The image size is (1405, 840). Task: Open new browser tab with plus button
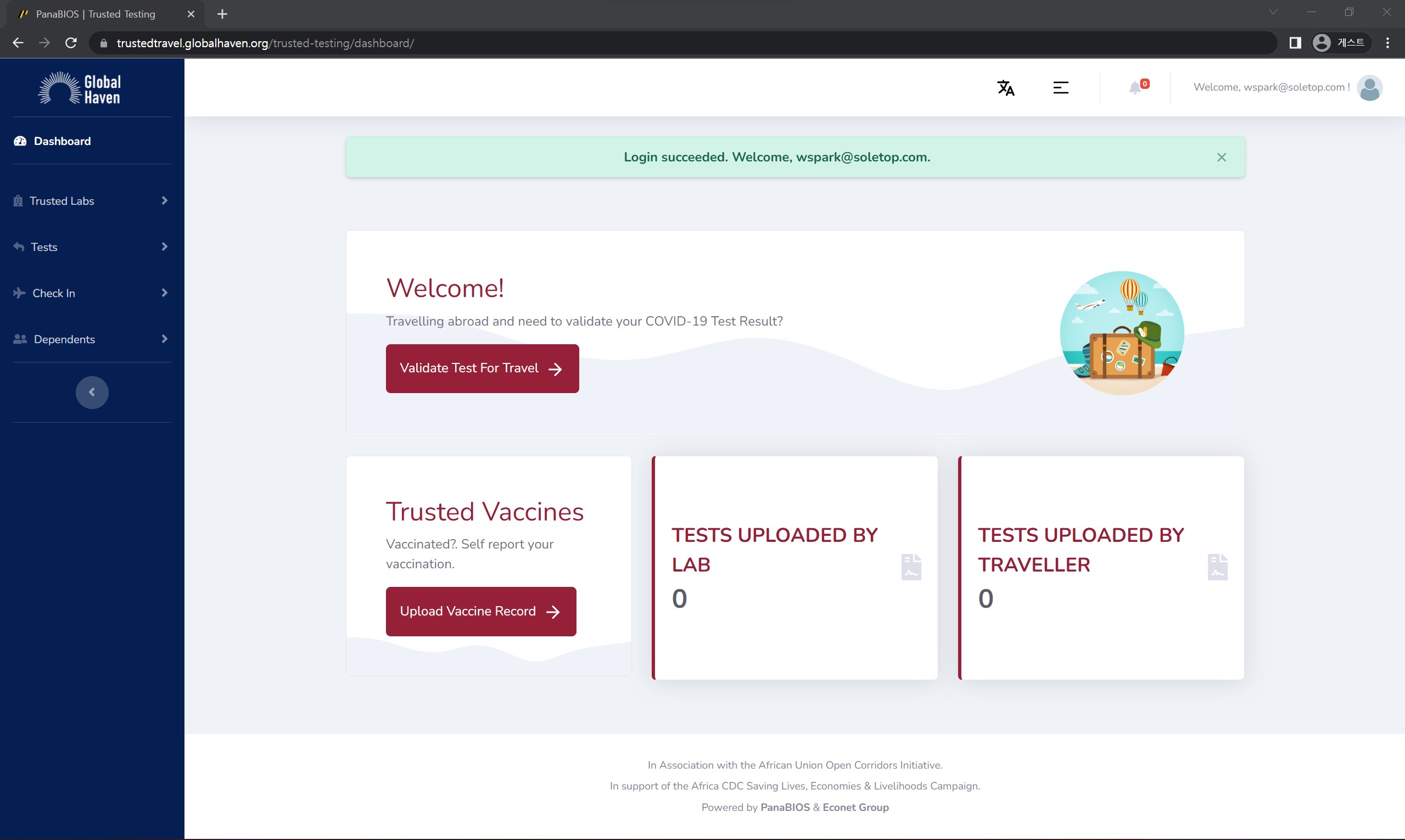coord(222,14)
